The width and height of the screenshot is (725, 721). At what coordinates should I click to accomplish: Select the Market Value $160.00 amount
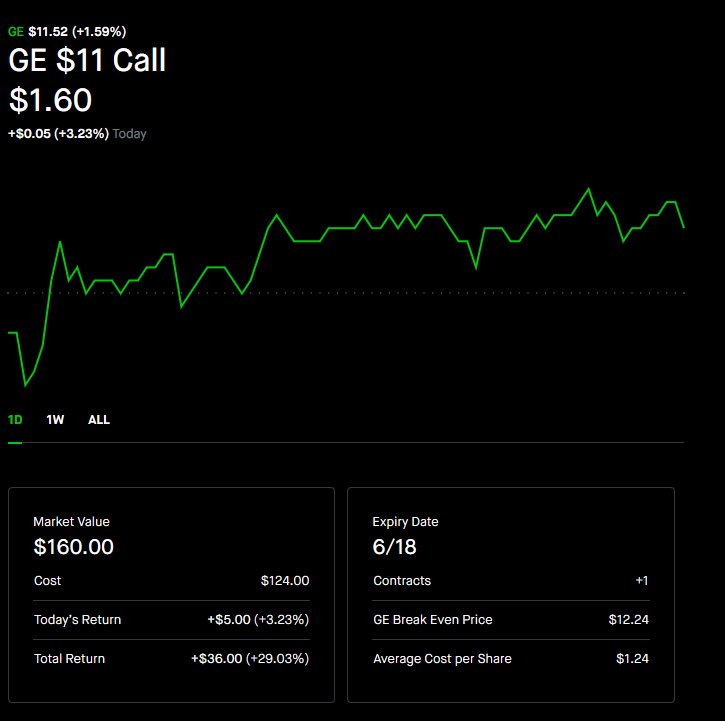click(74, 547)
